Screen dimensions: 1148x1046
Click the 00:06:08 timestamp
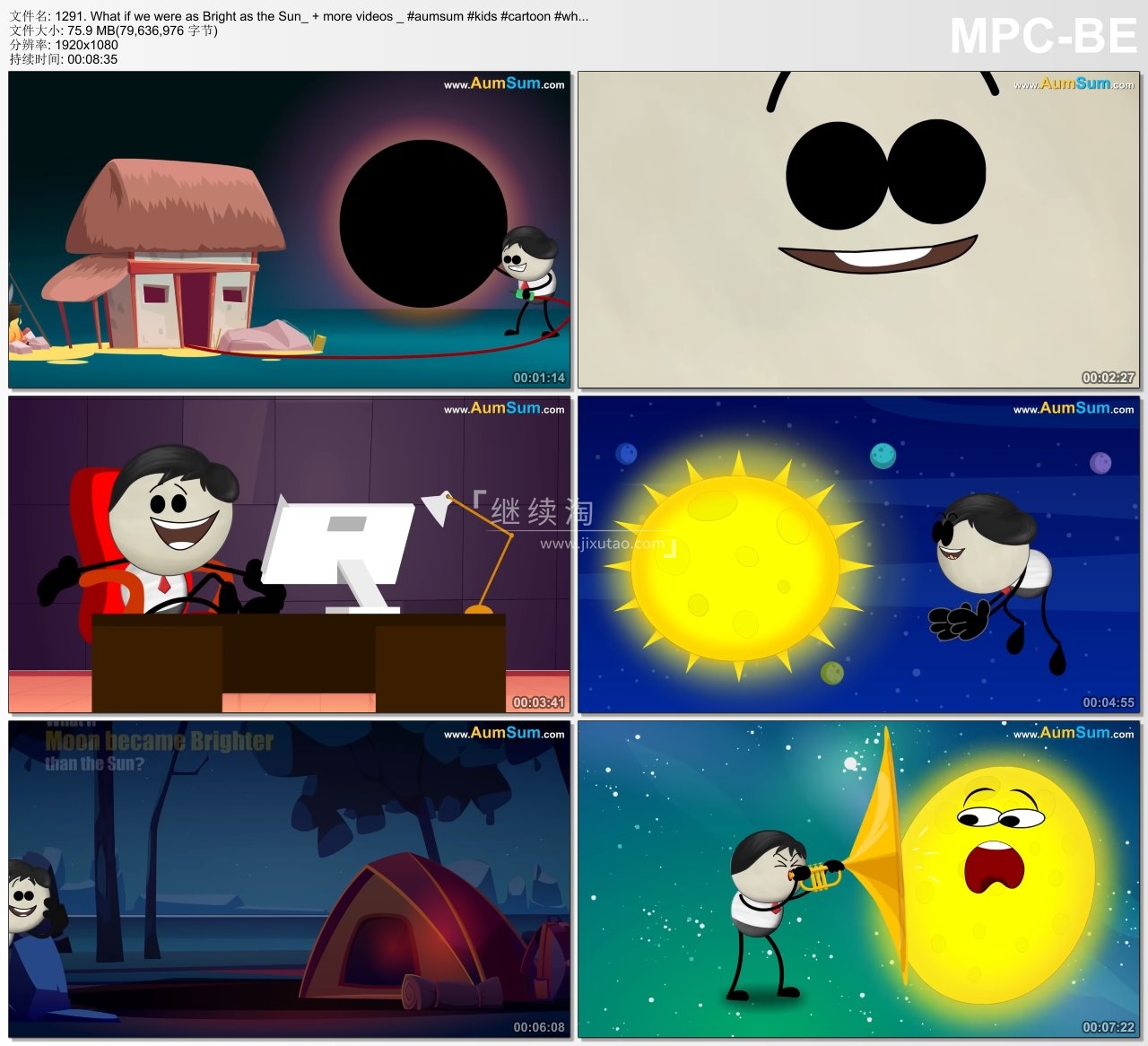pos(539,1027)
